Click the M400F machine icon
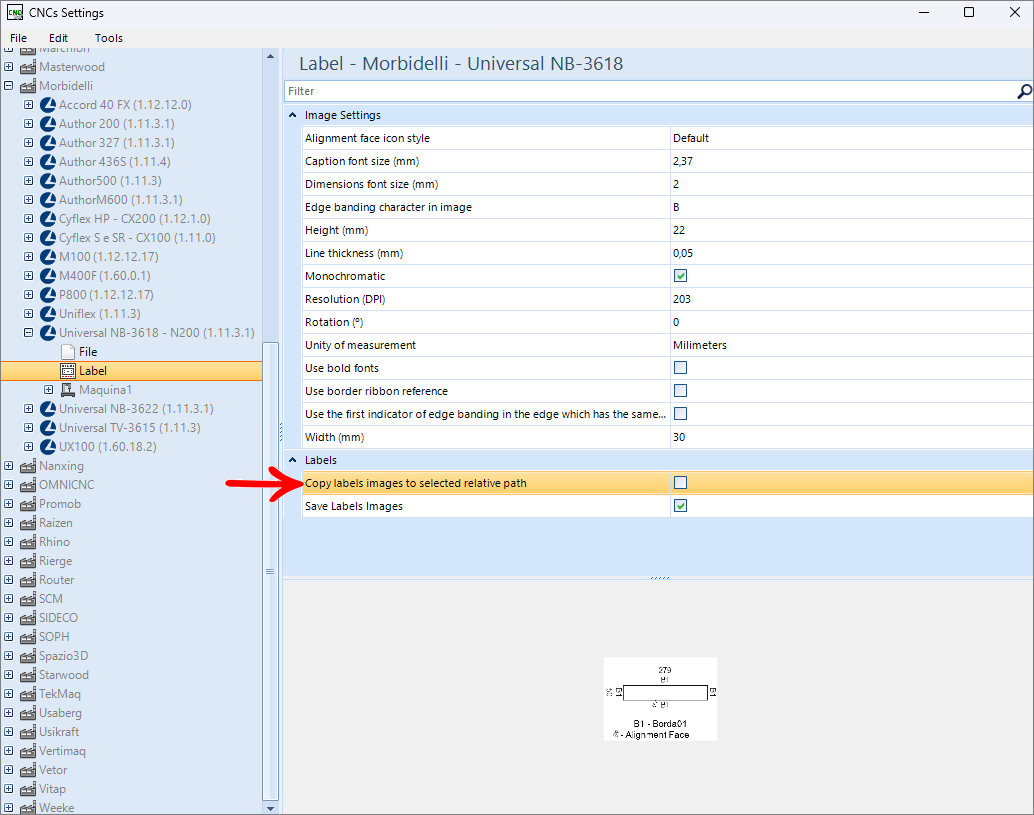 click(47, 276)
